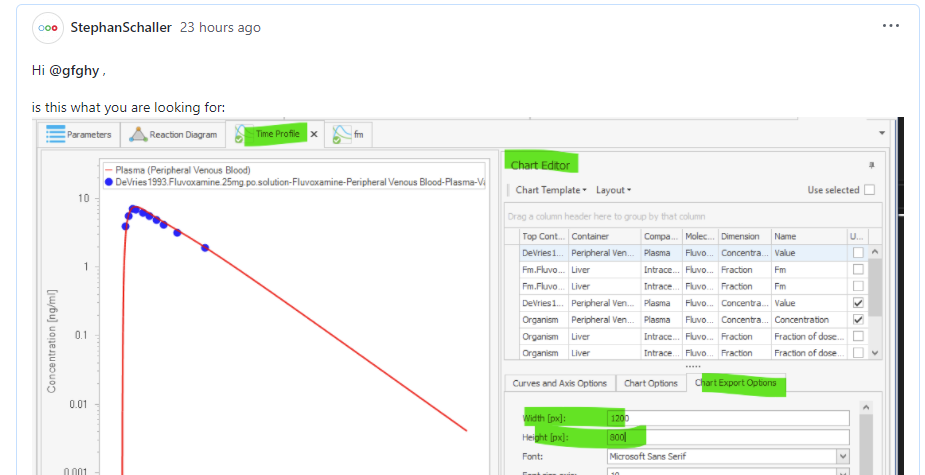Image resolution: width=925 pixels, height=475 pixels.
Task: Sort by the Name column header
Action: click(x=809, y=236)
